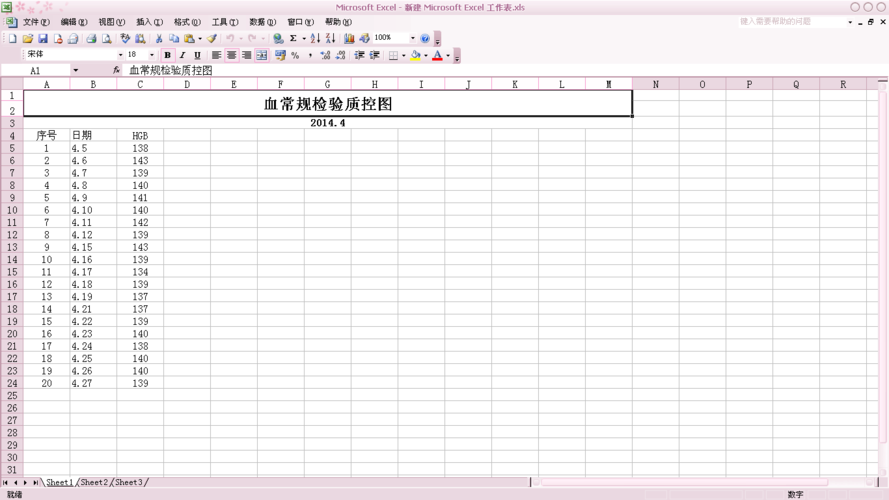Run the spelling check tool
Viewport: 889px width, 500px height.
[125, 39]
